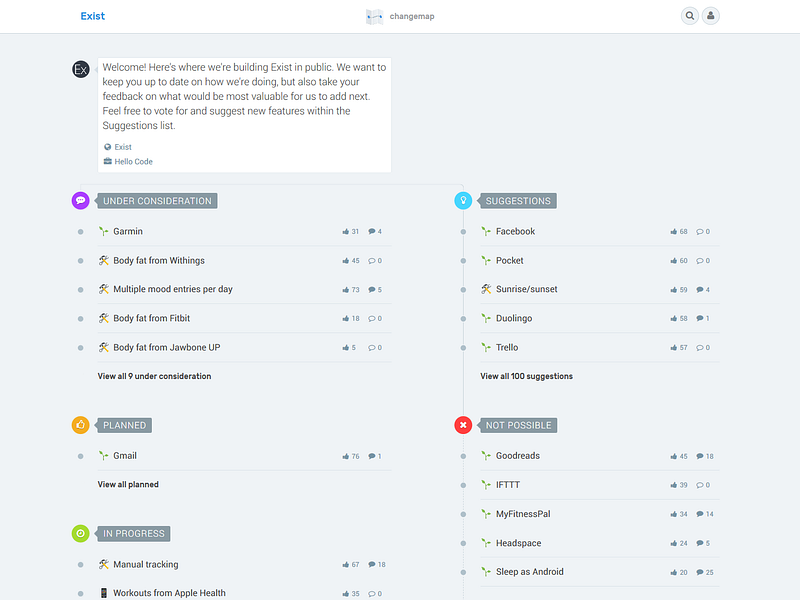Click the purple Under Consideration bubble icon
This screenshot has width=800, height=600.
81,201
